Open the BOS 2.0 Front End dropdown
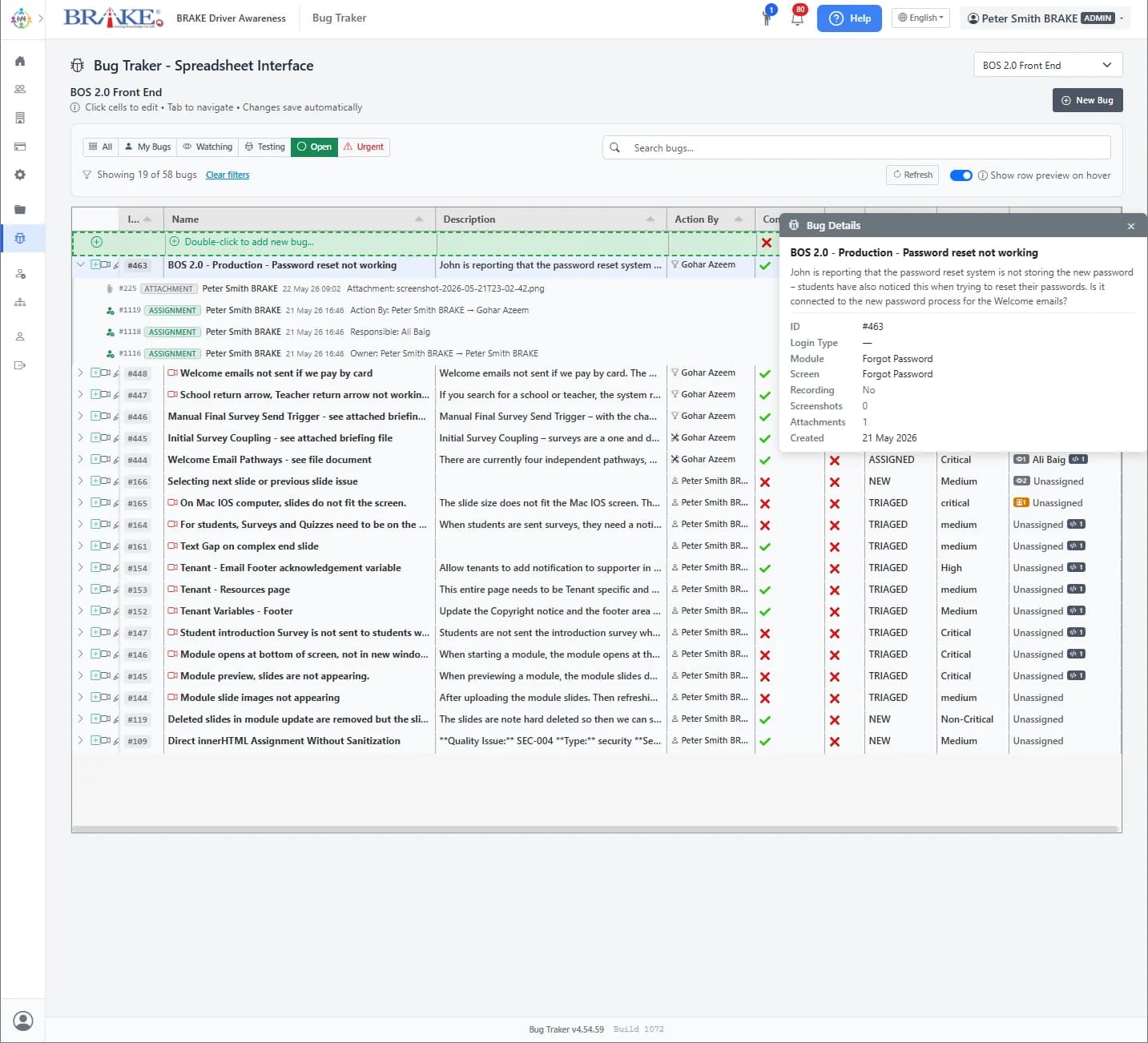1148x1043 pixels. pyautogui.click(x=1048, y=66)
